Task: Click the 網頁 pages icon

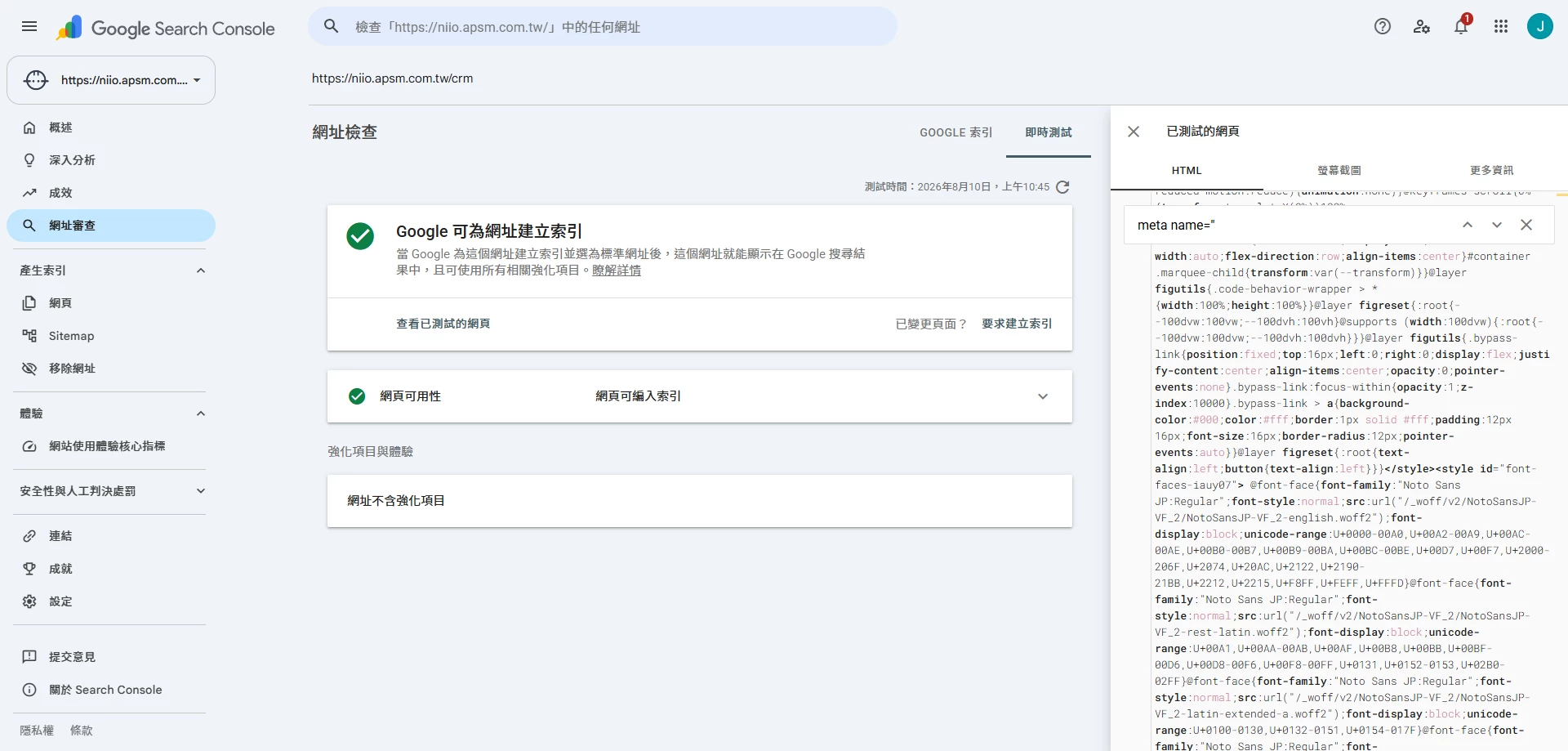Action: pyautogui.click(x=29, y=303)
